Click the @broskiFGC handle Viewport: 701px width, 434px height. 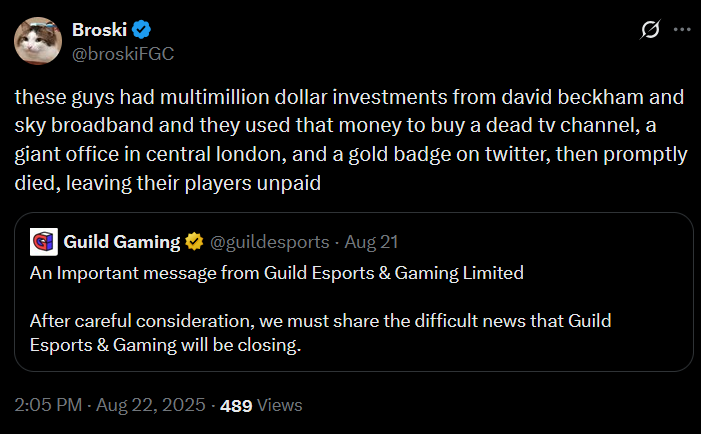(120, 53)
